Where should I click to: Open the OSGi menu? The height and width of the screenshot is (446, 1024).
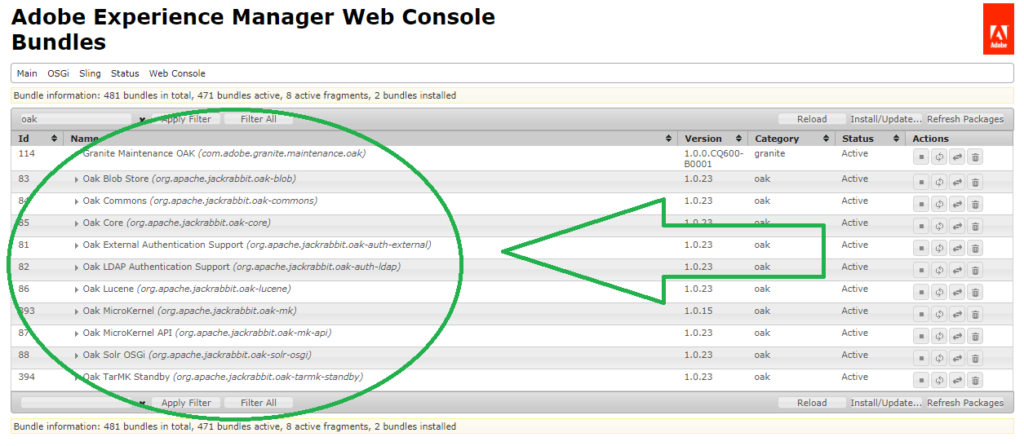tap(58, 73)
